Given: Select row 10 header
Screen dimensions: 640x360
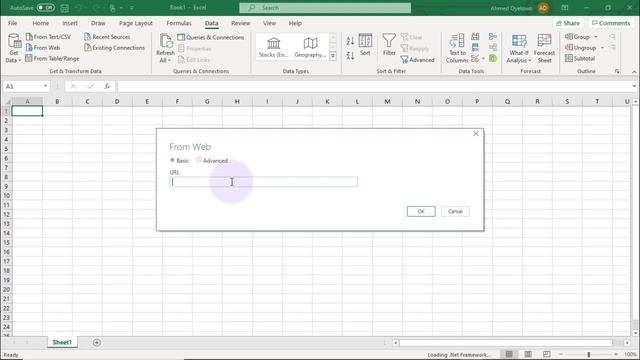Looking at the screenshot, I should 6,196.
